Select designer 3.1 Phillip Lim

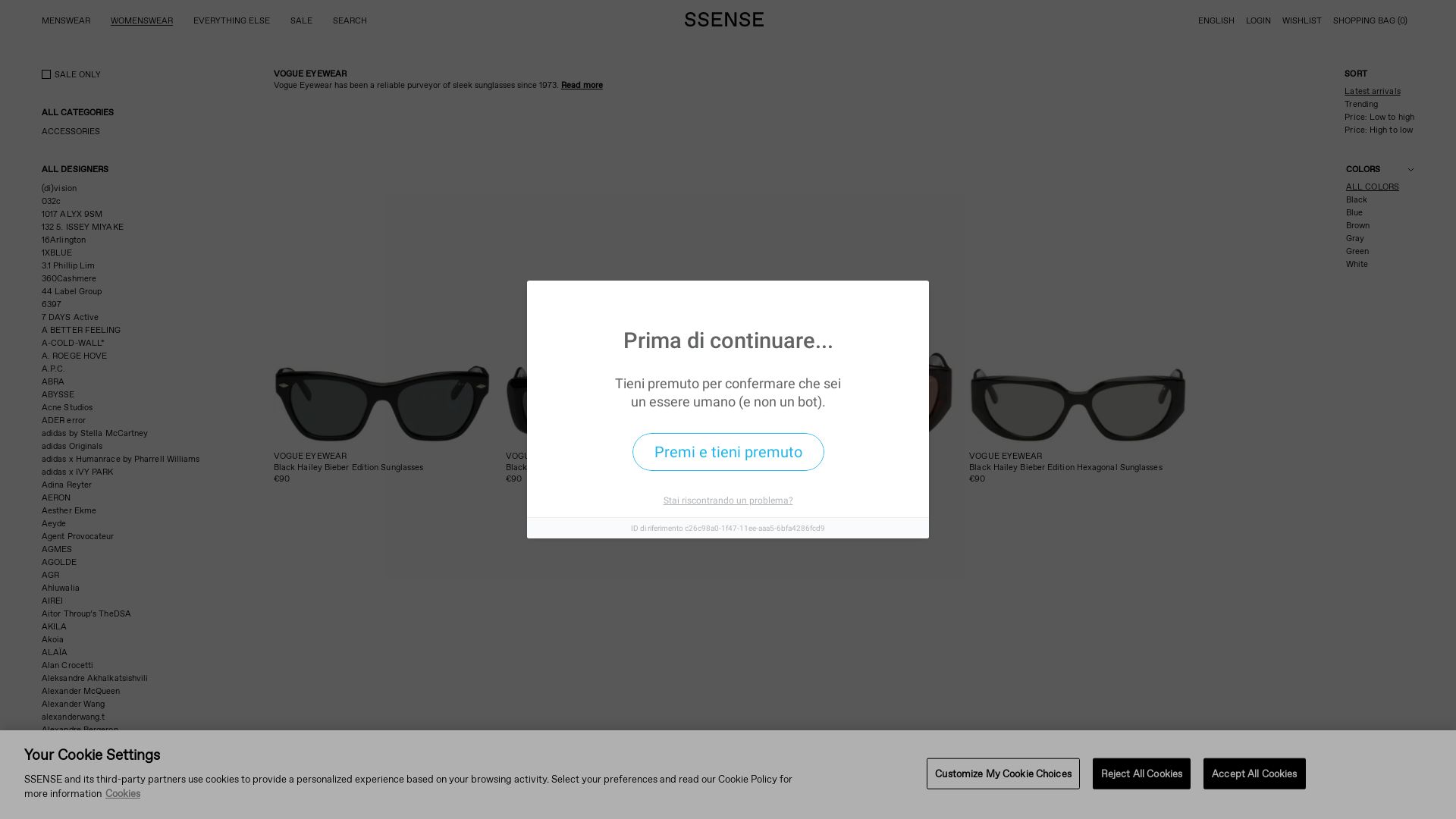pos(68,265)
